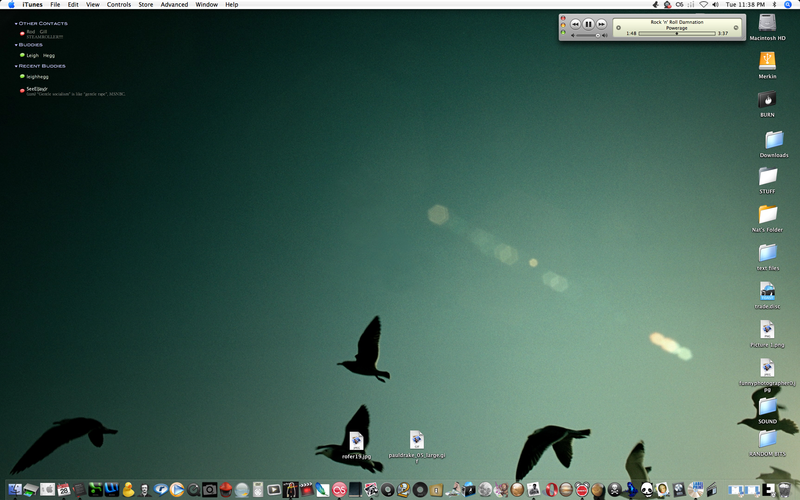Launch Last.fm red icon in Dock
Screen dimensions: 800x500
[x=339, y=490]
